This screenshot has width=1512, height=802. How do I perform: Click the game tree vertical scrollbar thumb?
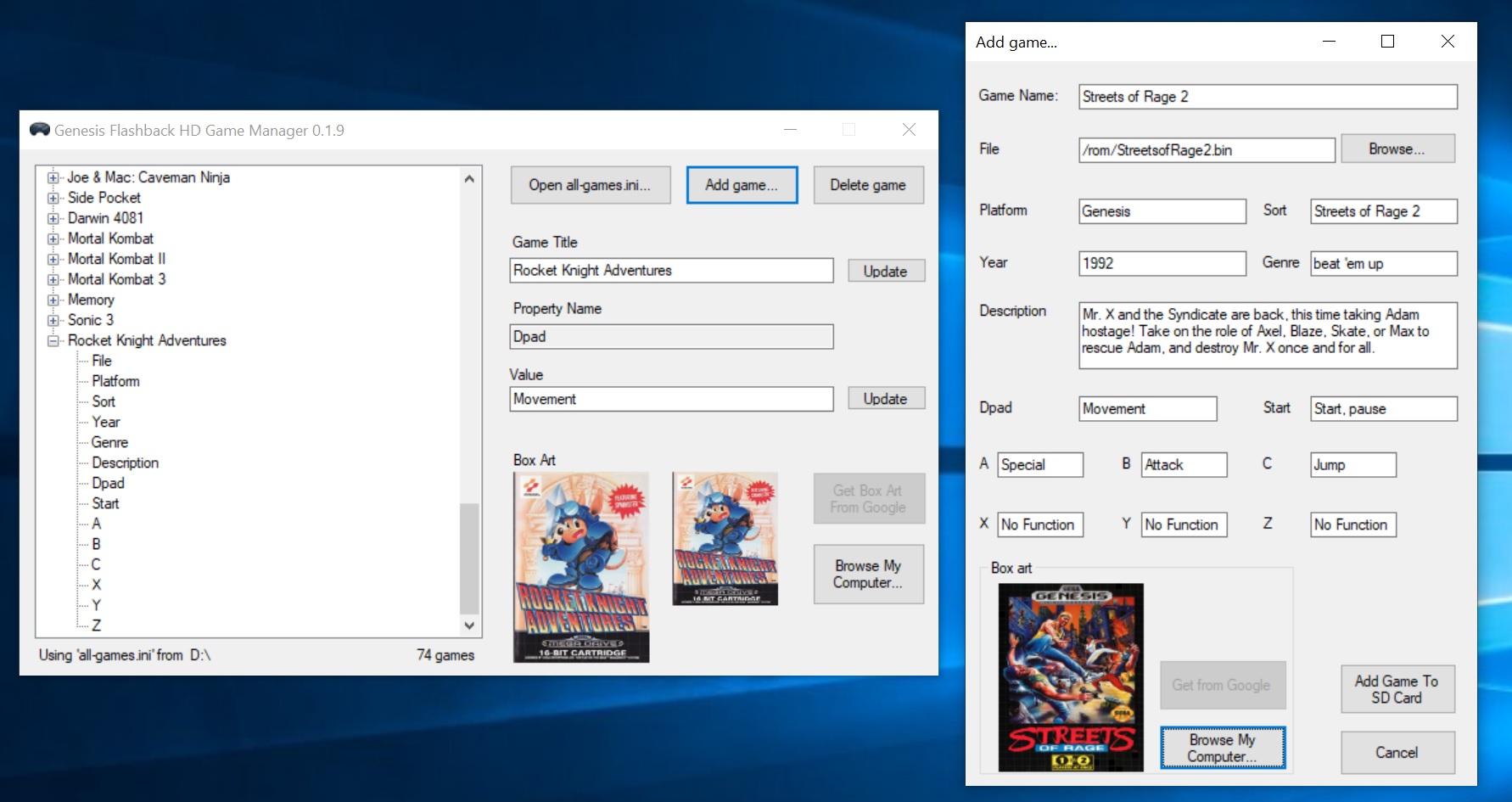tap(469, 558)
